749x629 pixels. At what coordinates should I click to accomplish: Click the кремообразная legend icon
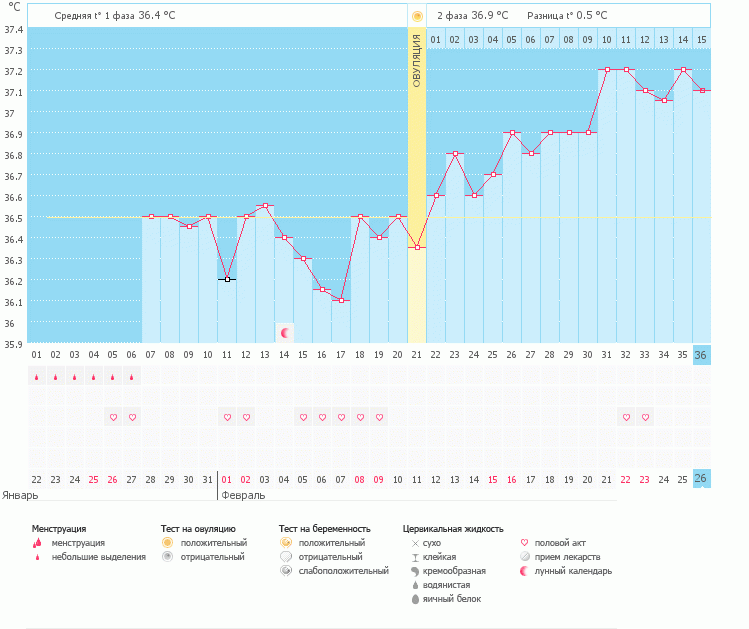pyautogui.click(x=415, y=571)
